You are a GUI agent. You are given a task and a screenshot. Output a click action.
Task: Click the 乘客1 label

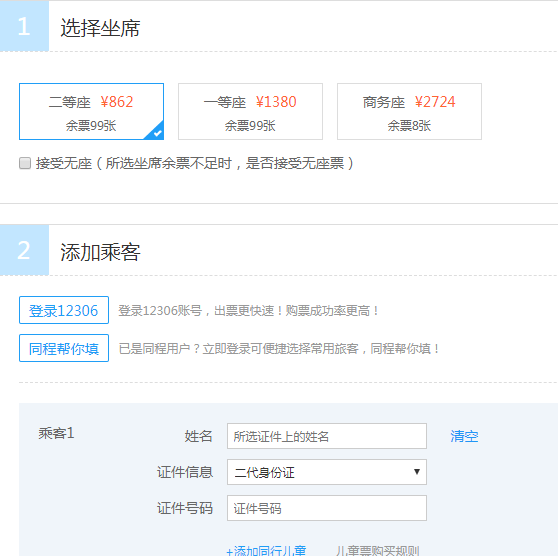pos(57,433)
